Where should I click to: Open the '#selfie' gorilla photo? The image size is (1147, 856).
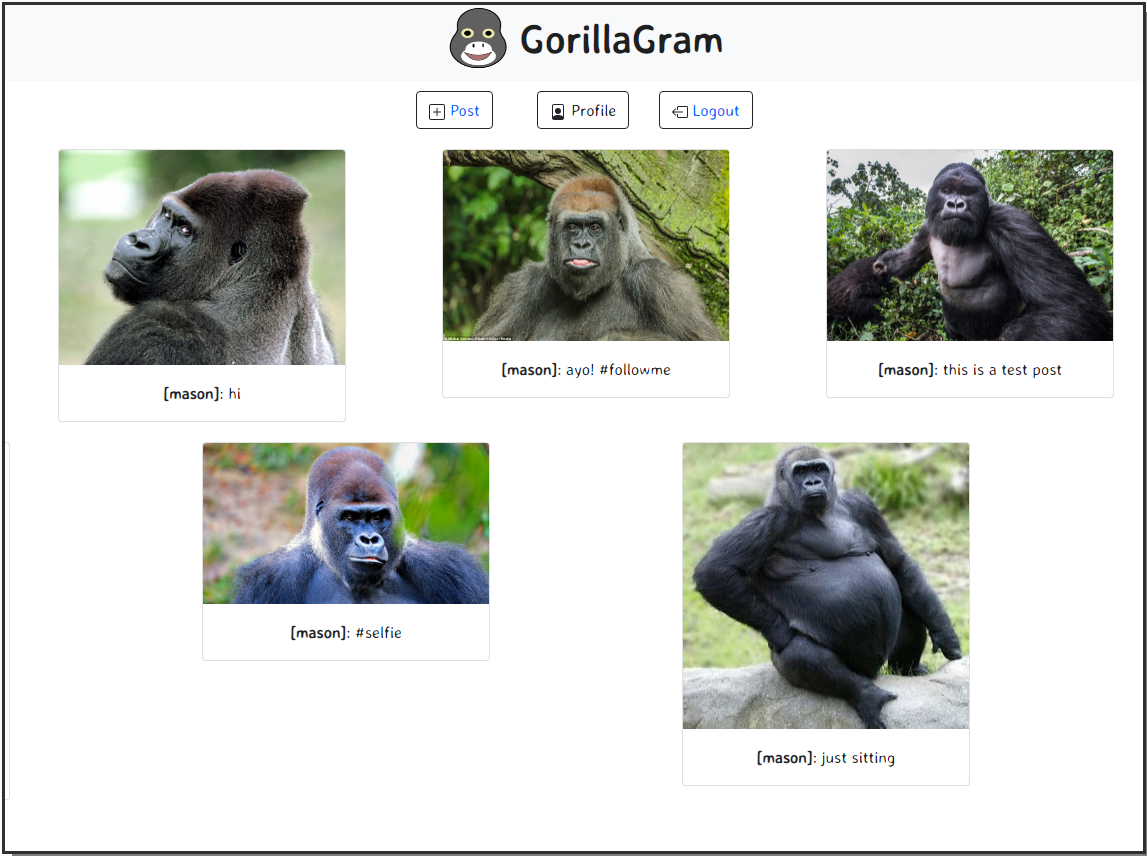[345, 523]
